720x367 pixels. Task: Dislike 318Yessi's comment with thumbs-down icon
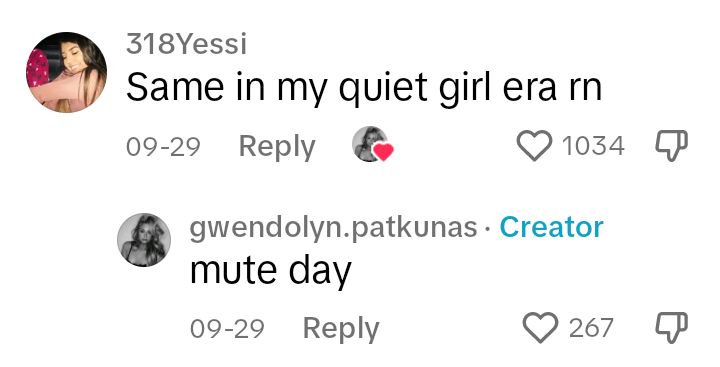click(671, 146)
